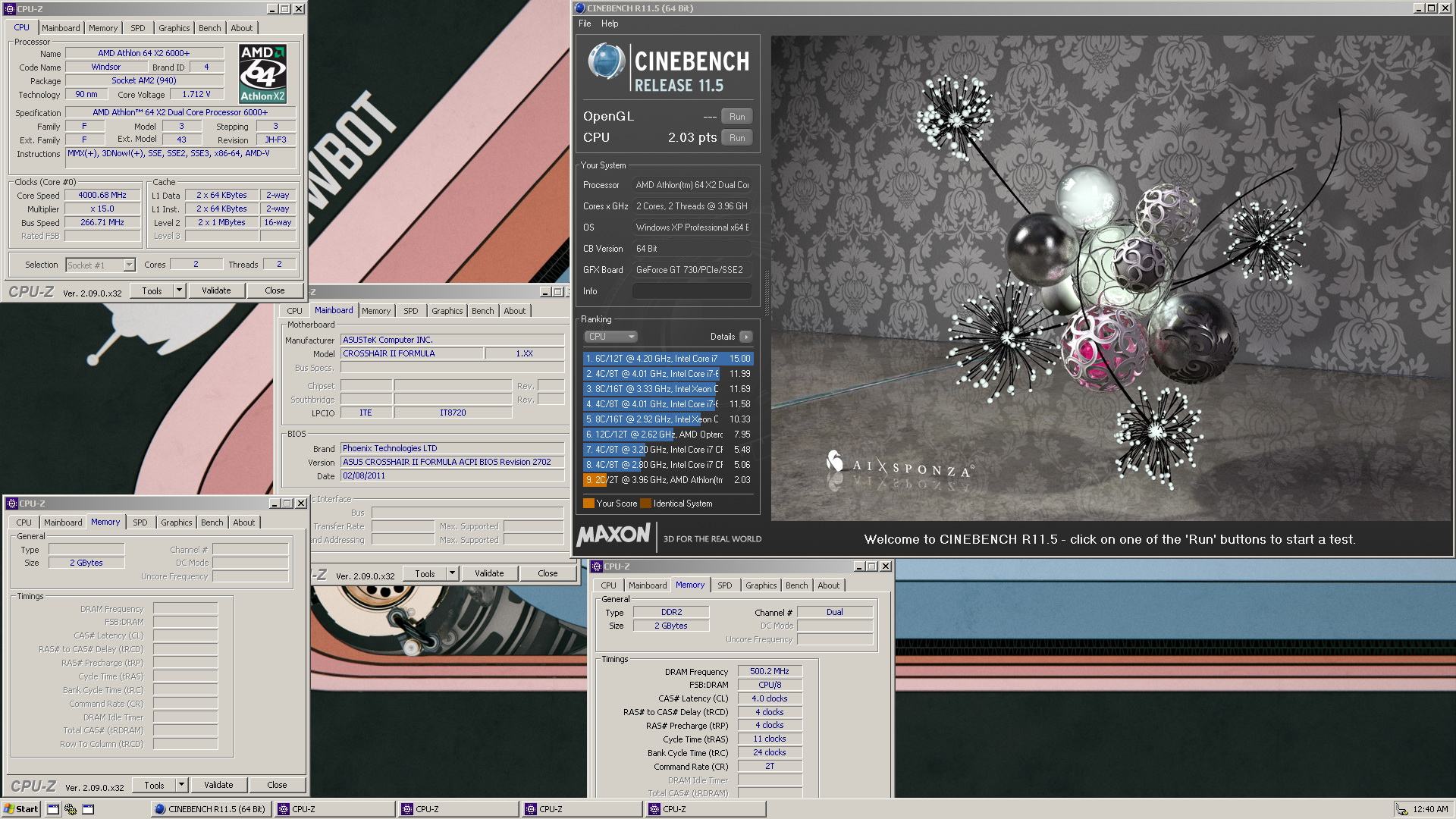
Task: Click the GFX Board GeForce GT 730 field
Action: (x=692, y=270)
